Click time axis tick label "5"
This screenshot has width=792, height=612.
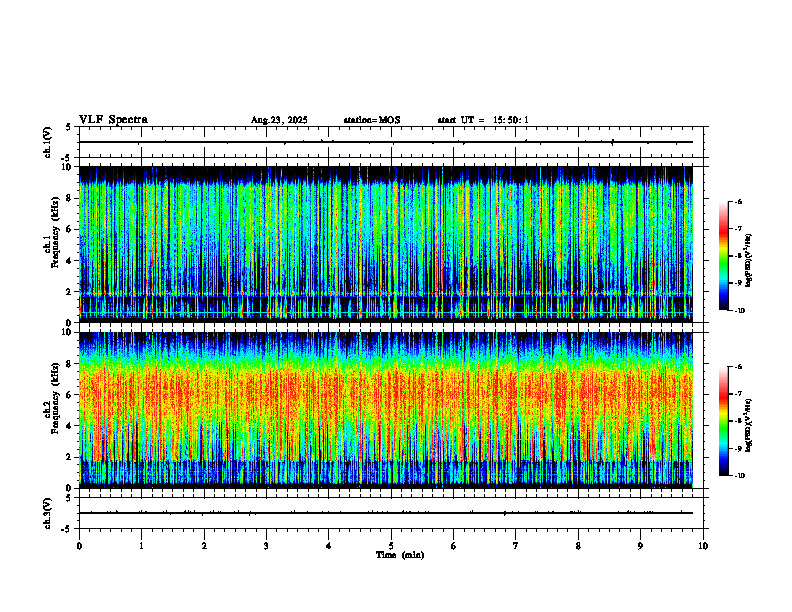coord(391,546)
